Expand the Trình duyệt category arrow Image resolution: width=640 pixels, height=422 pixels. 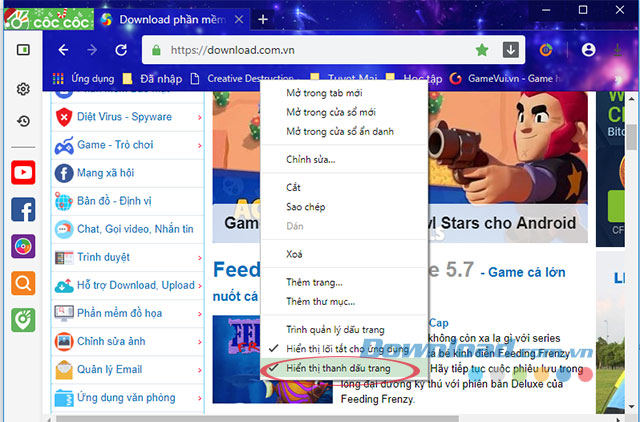(200, 258)
